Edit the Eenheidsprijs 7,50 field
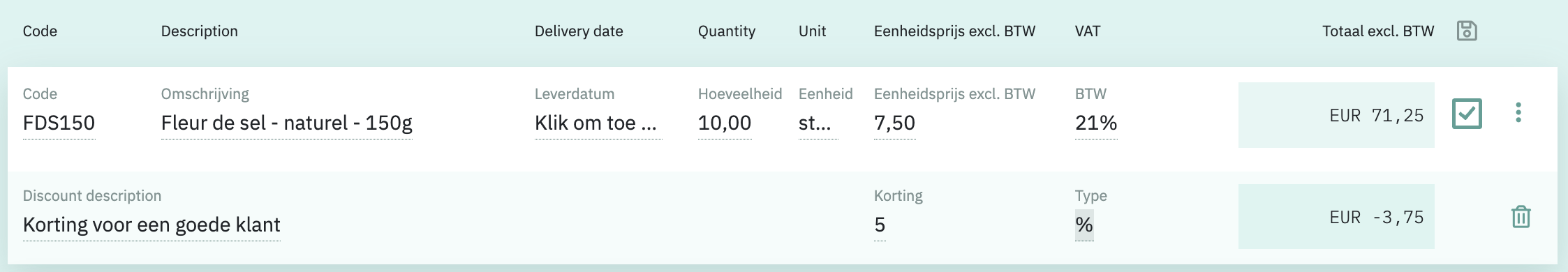The height and width of the screenshot is (272, 1568). 894,123
